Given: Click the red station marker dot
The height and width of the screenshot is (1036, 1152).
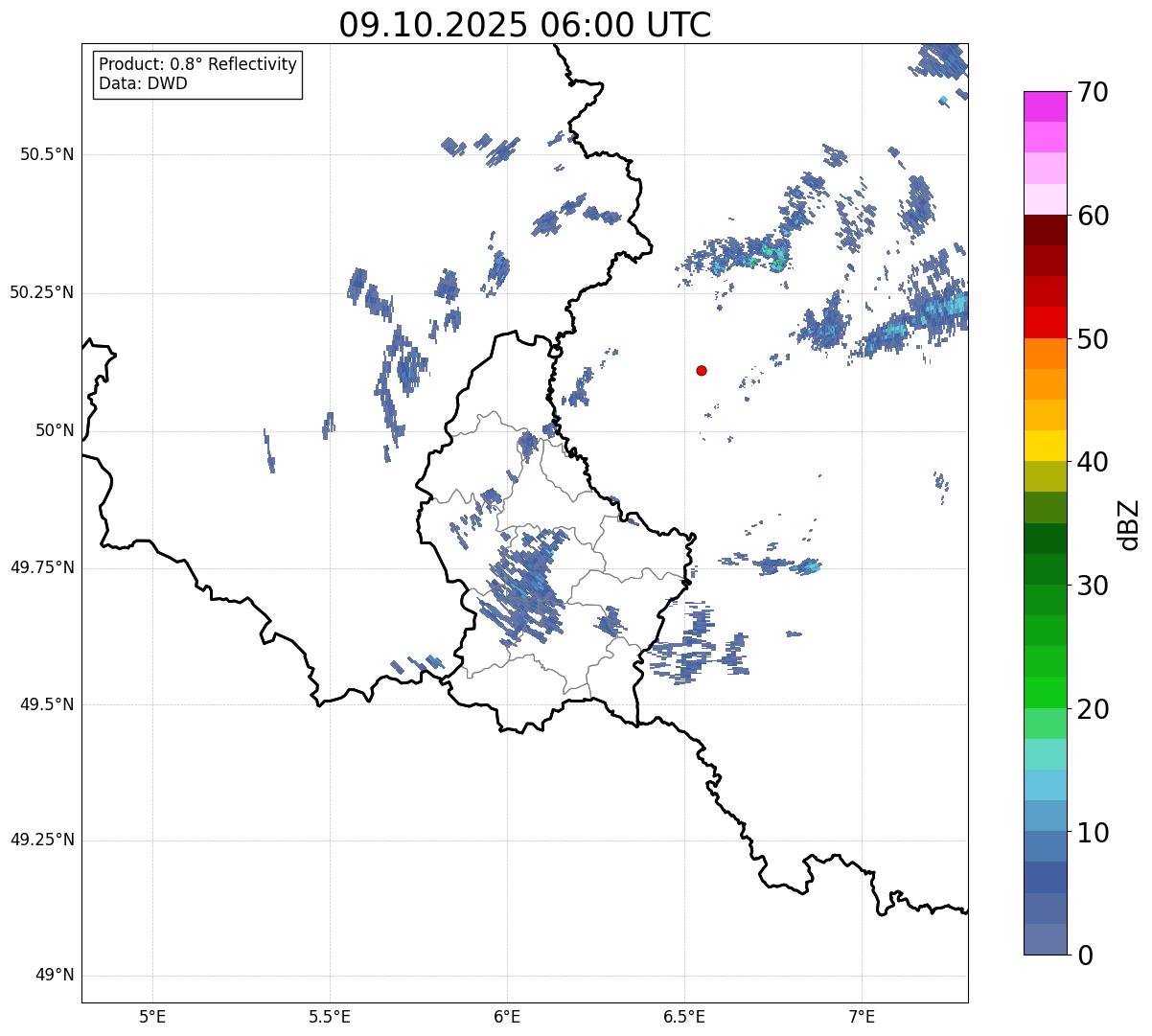Looking at the screenshot, I should (x=702, y=370).
